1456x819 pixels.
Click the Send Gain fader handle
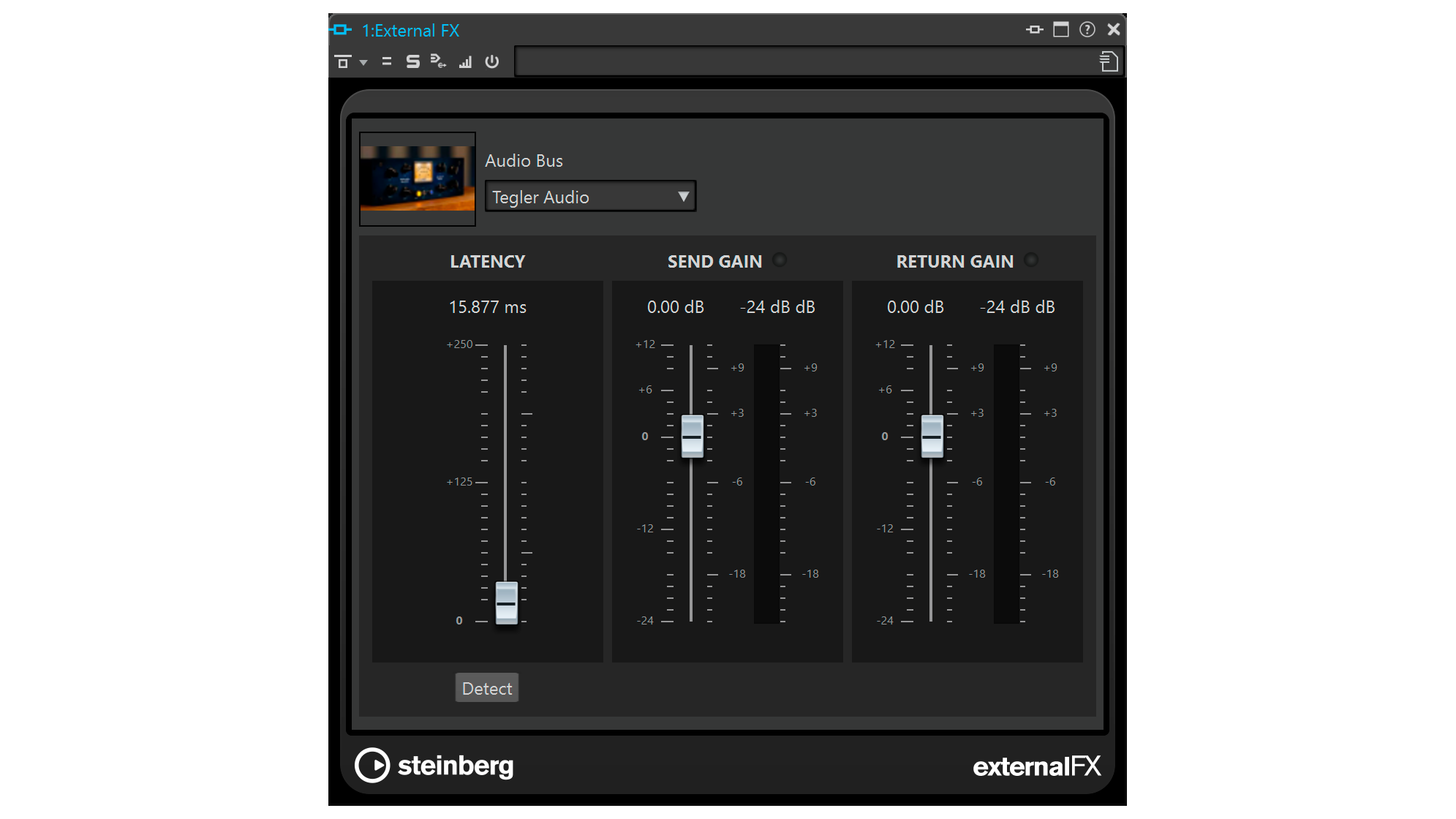[x=690, y=437]
